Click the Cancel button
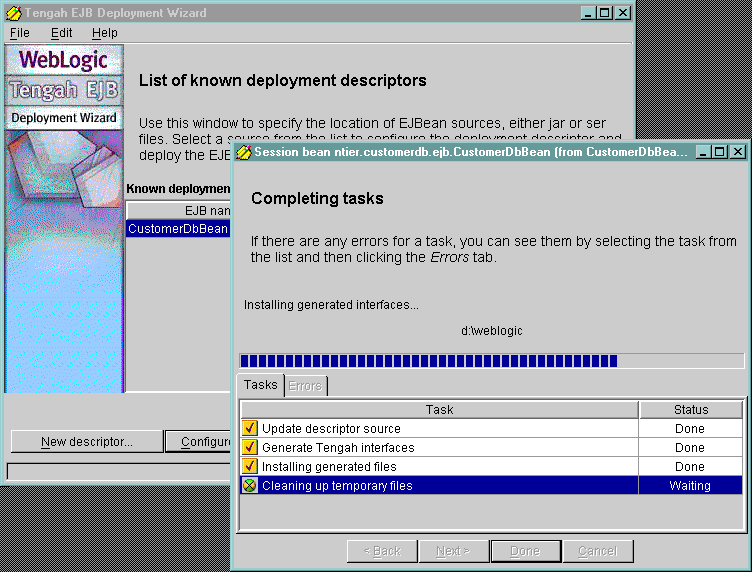 coord(598,551)
